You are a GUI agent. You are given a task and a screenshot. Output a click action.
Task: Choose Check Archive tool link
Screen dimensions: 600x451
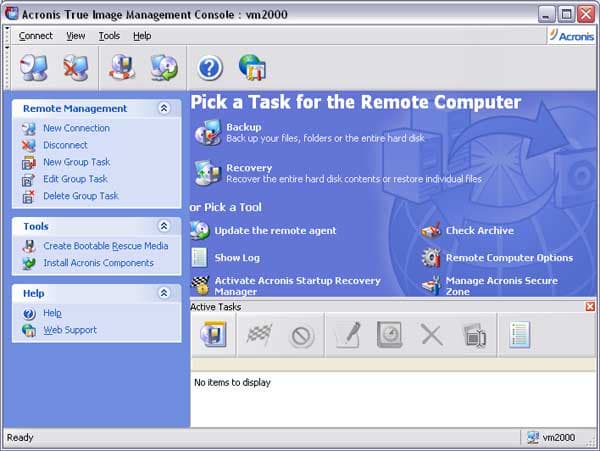coord(479,231)
